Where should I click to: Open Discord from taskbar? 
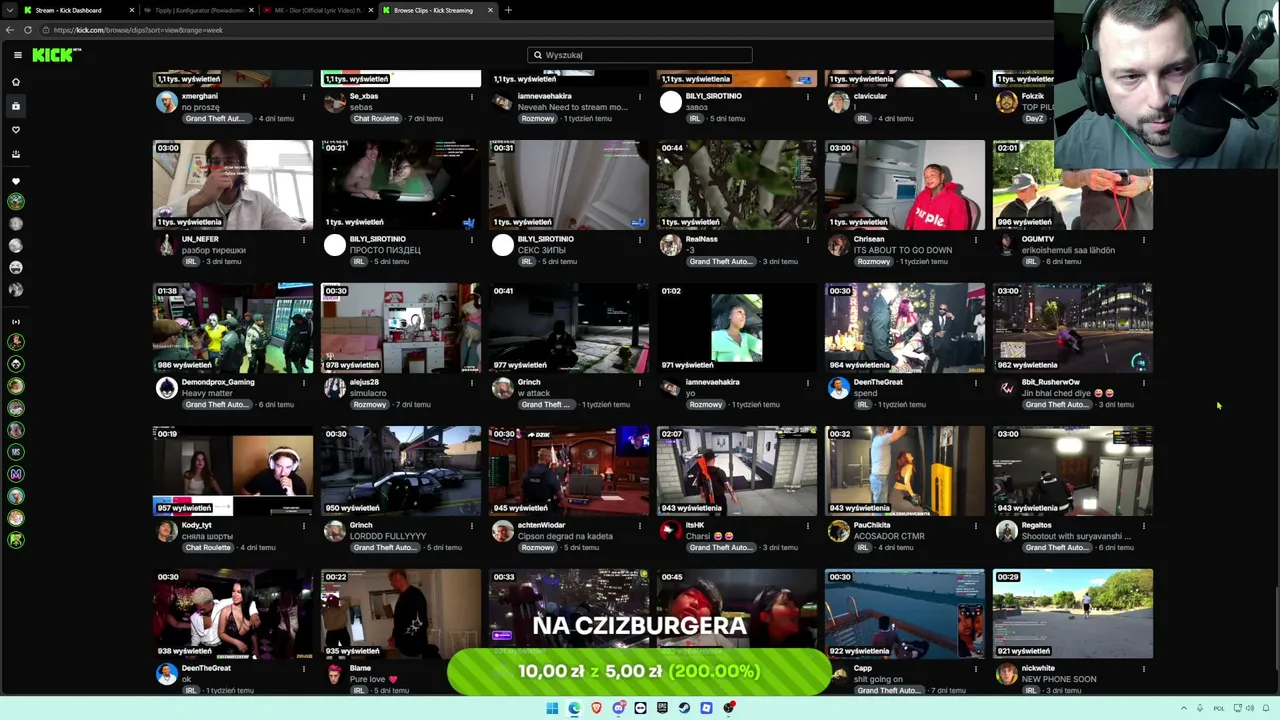618,708
